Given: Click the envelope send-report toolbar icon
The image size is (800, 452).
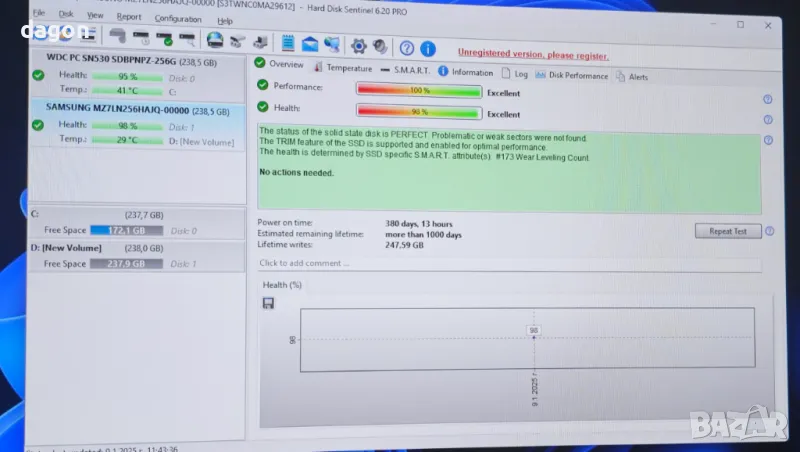Looking at the screenshot, I should pyautogui.click(x=308, y=43).
